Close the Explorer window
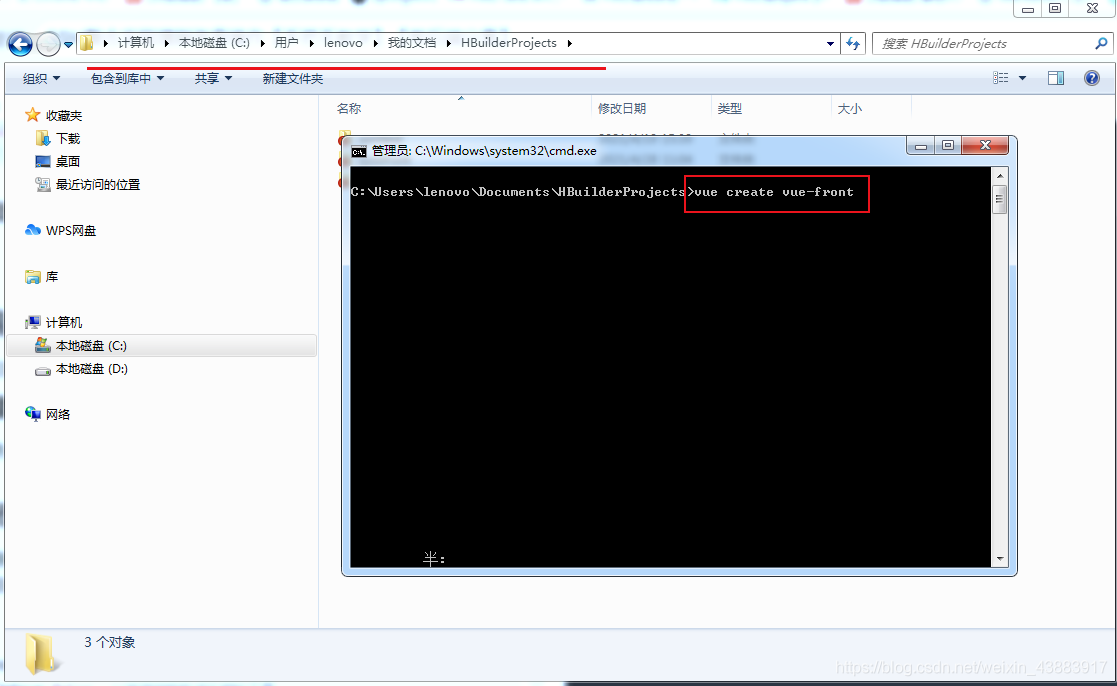Viewport: 1117px width, 686px height. click(x=1092, y=9)
